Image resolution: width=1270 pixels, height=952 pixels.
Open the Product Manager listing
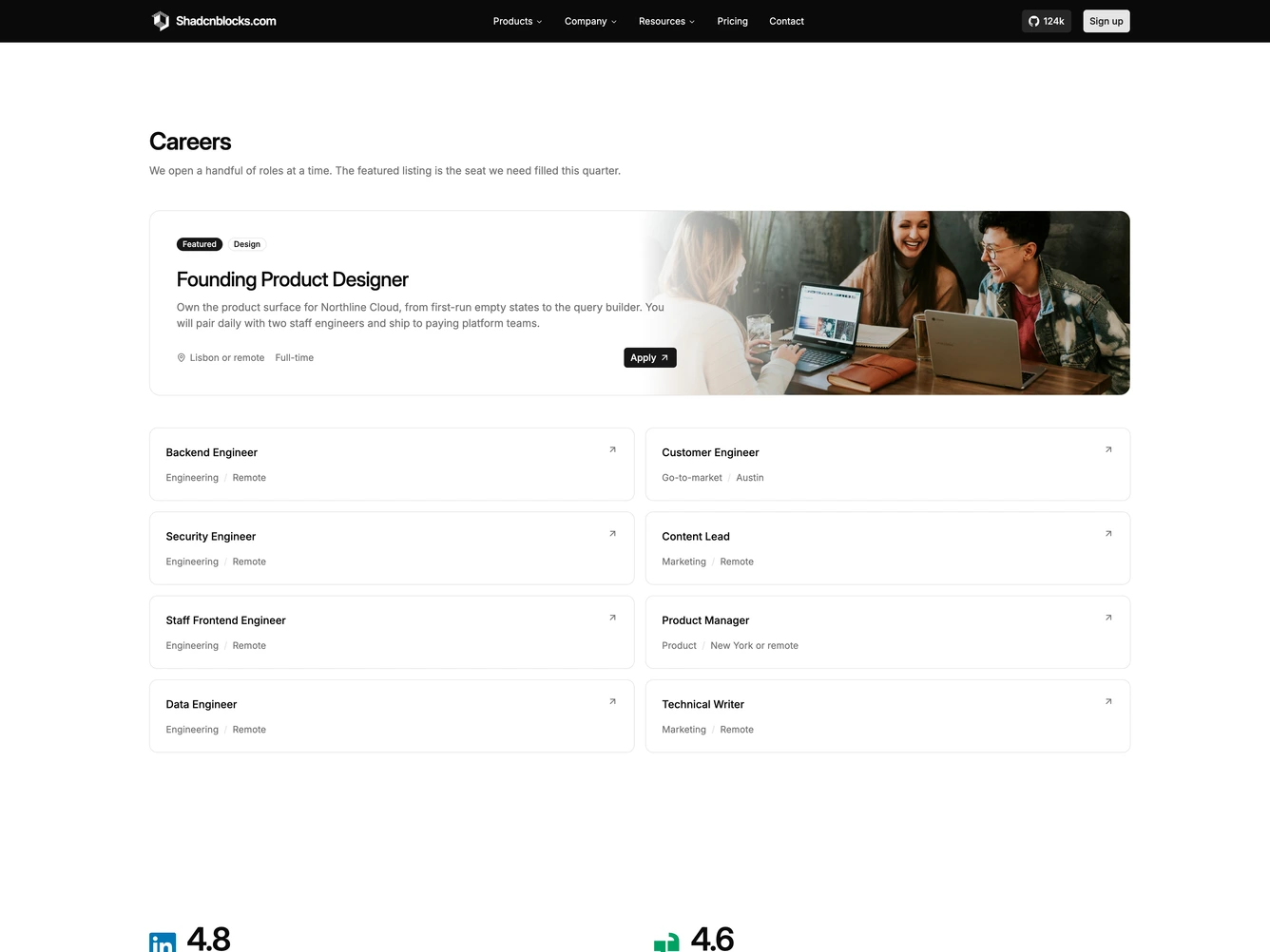tap(888, 632)
